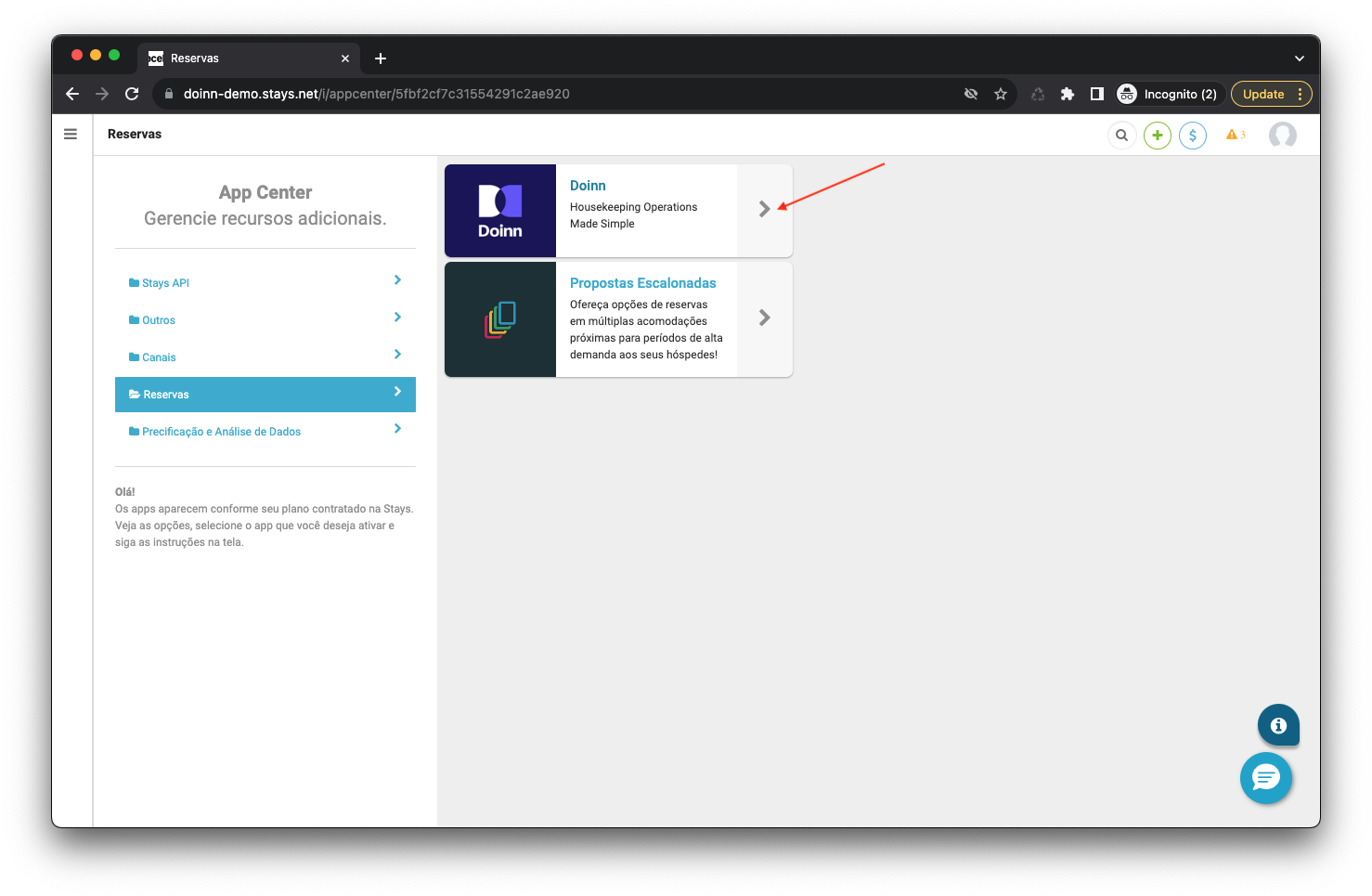Click the Chrome Update button

[x=1263, y=94]
